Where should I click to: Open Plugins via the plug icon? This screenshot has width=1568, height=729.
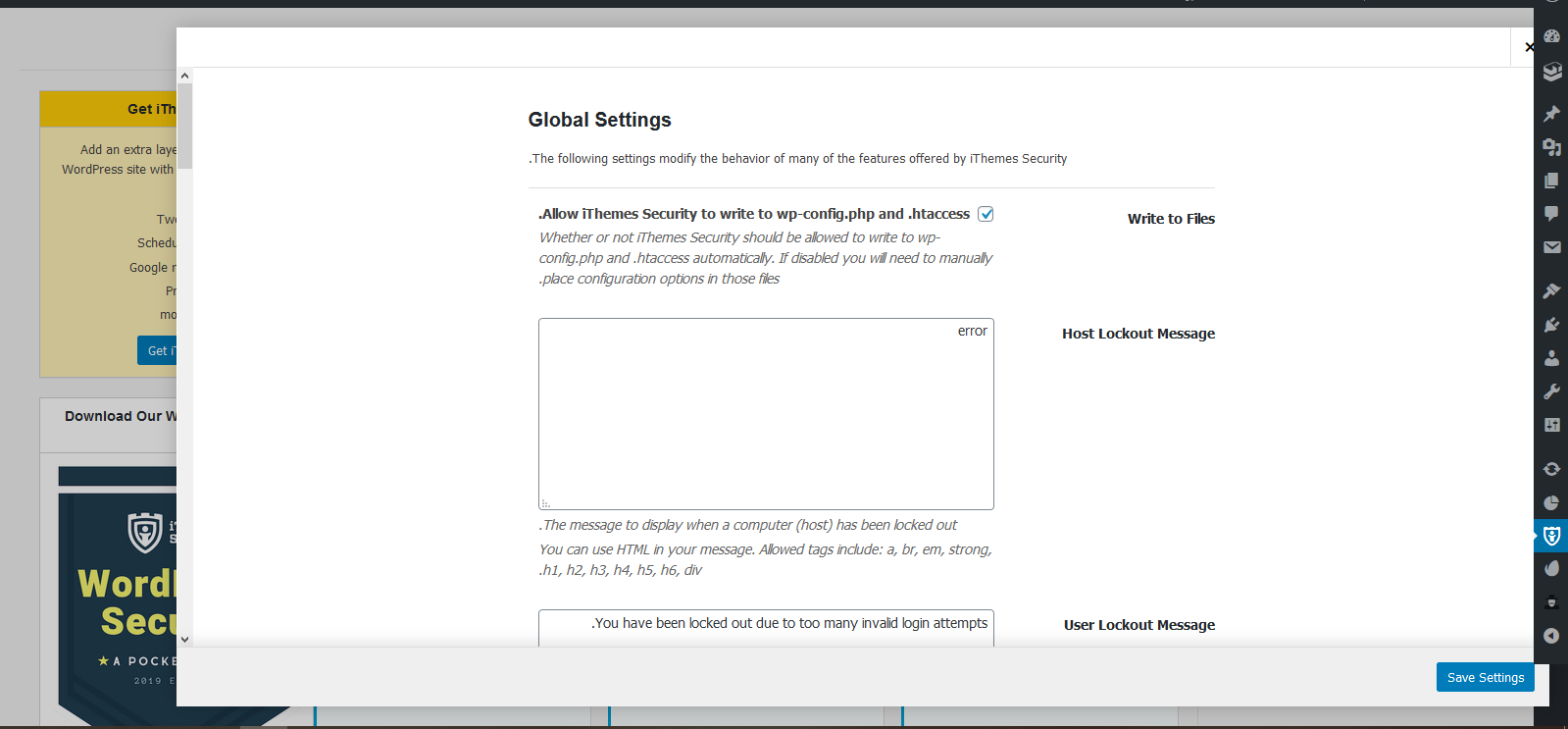coord(1551,325)
